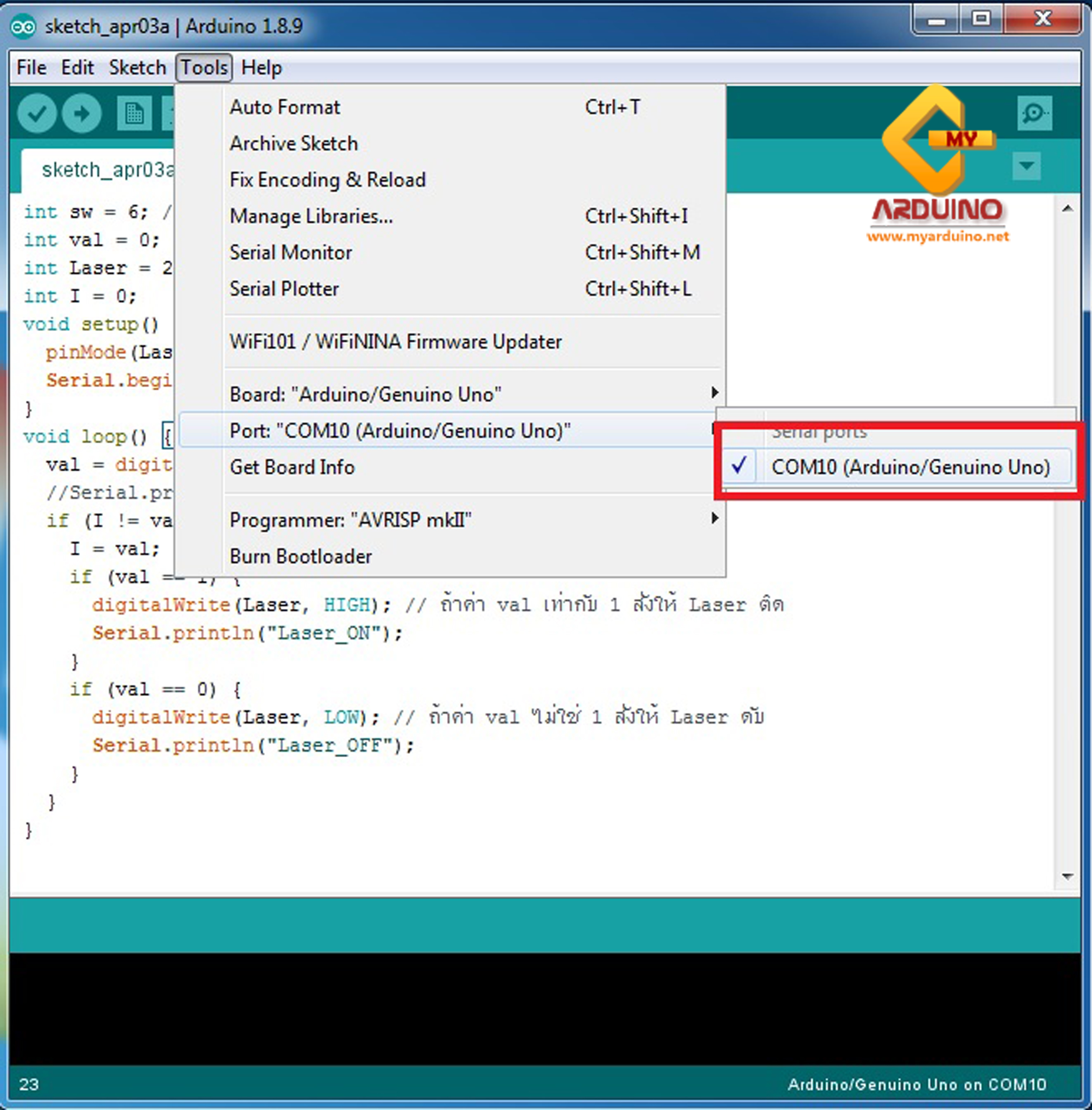Open the Sketch menu
Image resolution: width=1092 pixels, height=1110 pixels.
[x=137, y=67]
